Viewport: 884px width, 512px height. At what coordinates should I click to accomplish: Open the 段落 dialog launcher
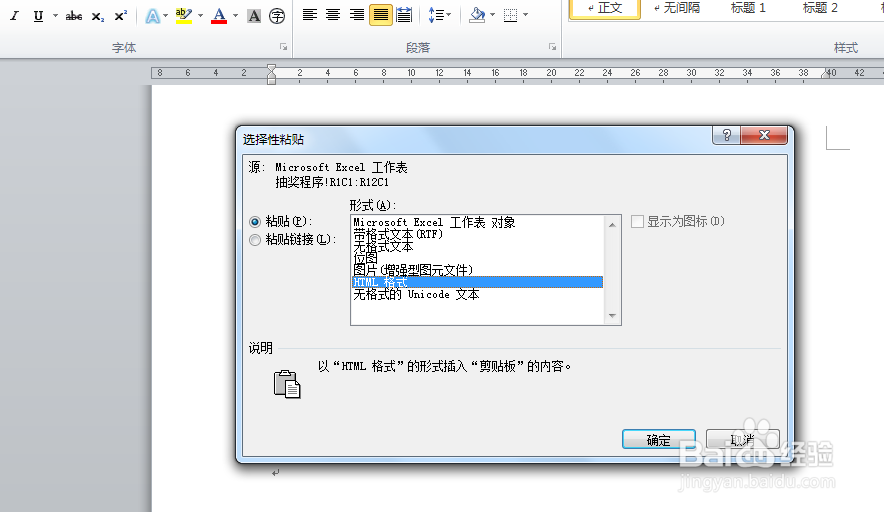[x=552, y=47]
